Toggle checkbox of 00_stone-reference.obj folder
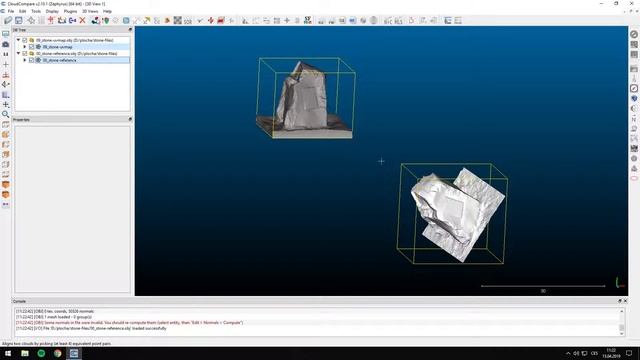The image size is (640, 360). (x=24, y=53)
